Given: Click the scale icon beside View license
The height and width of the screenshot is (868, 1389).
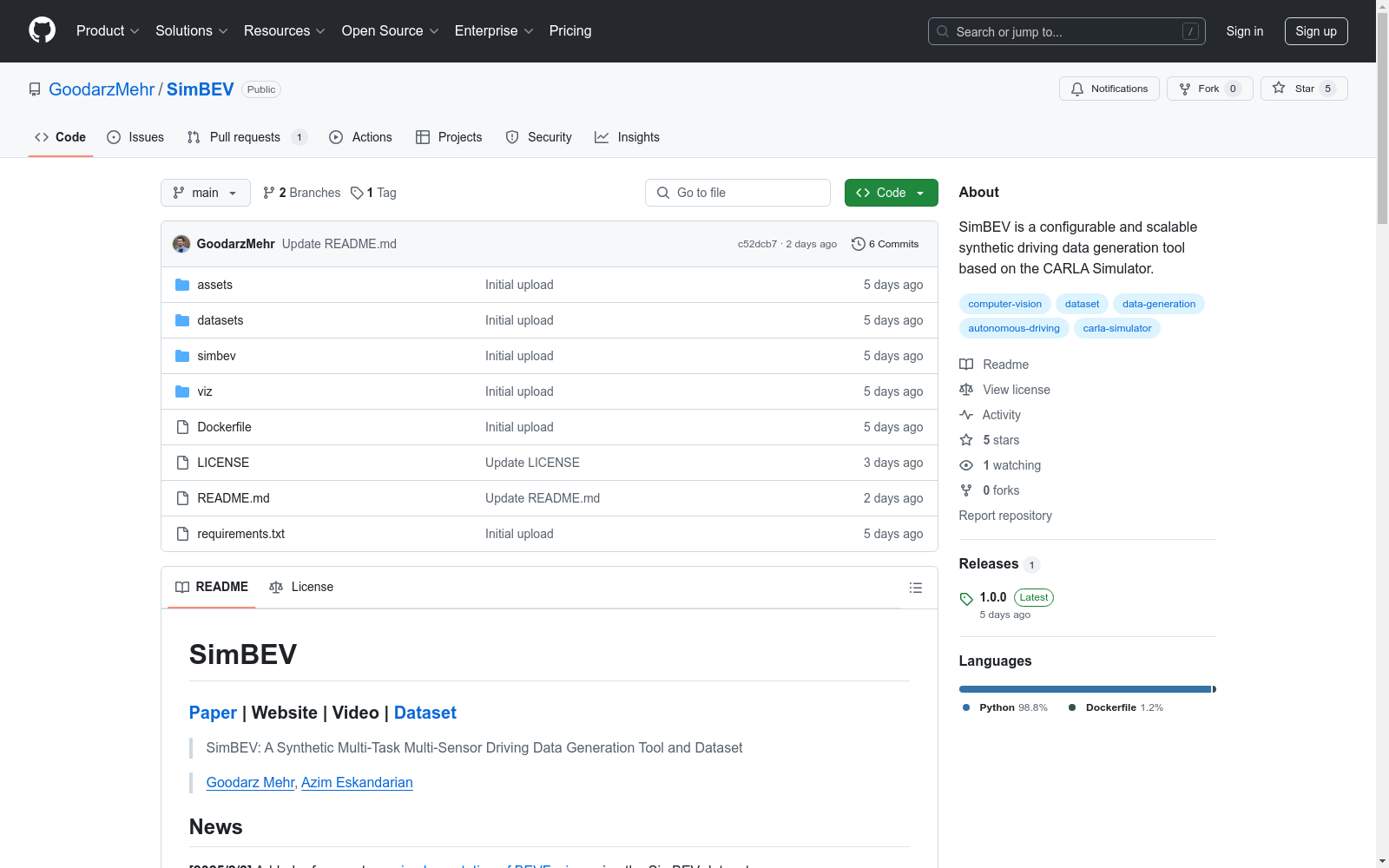Looking at the screenshot, I should (966, 390).
